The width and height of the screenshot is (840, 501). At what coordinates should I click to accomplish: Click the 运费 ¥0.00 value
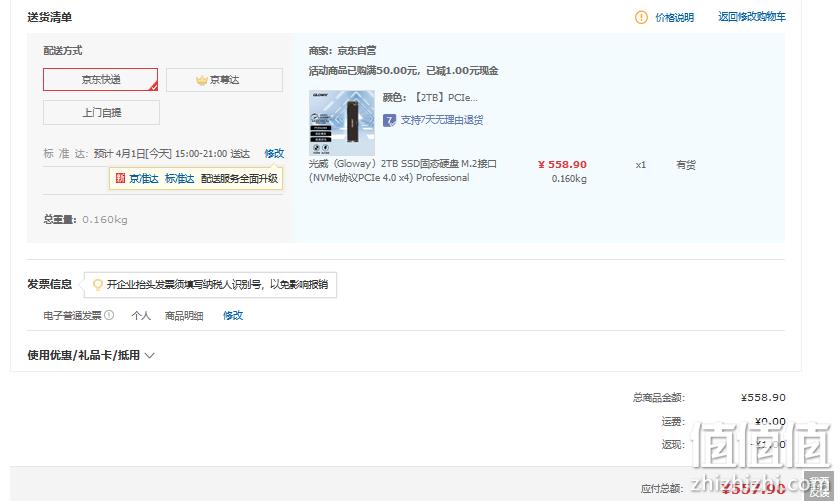[x=770, y=421]
